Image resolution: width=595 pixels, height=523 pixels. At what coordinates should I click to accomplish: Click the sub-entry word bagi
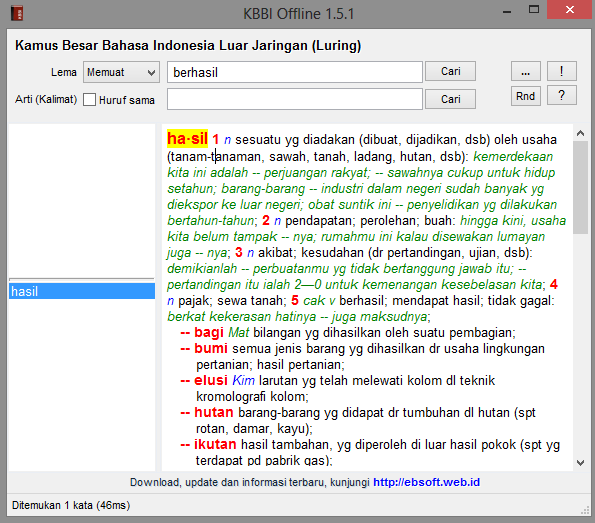point(209,332)
